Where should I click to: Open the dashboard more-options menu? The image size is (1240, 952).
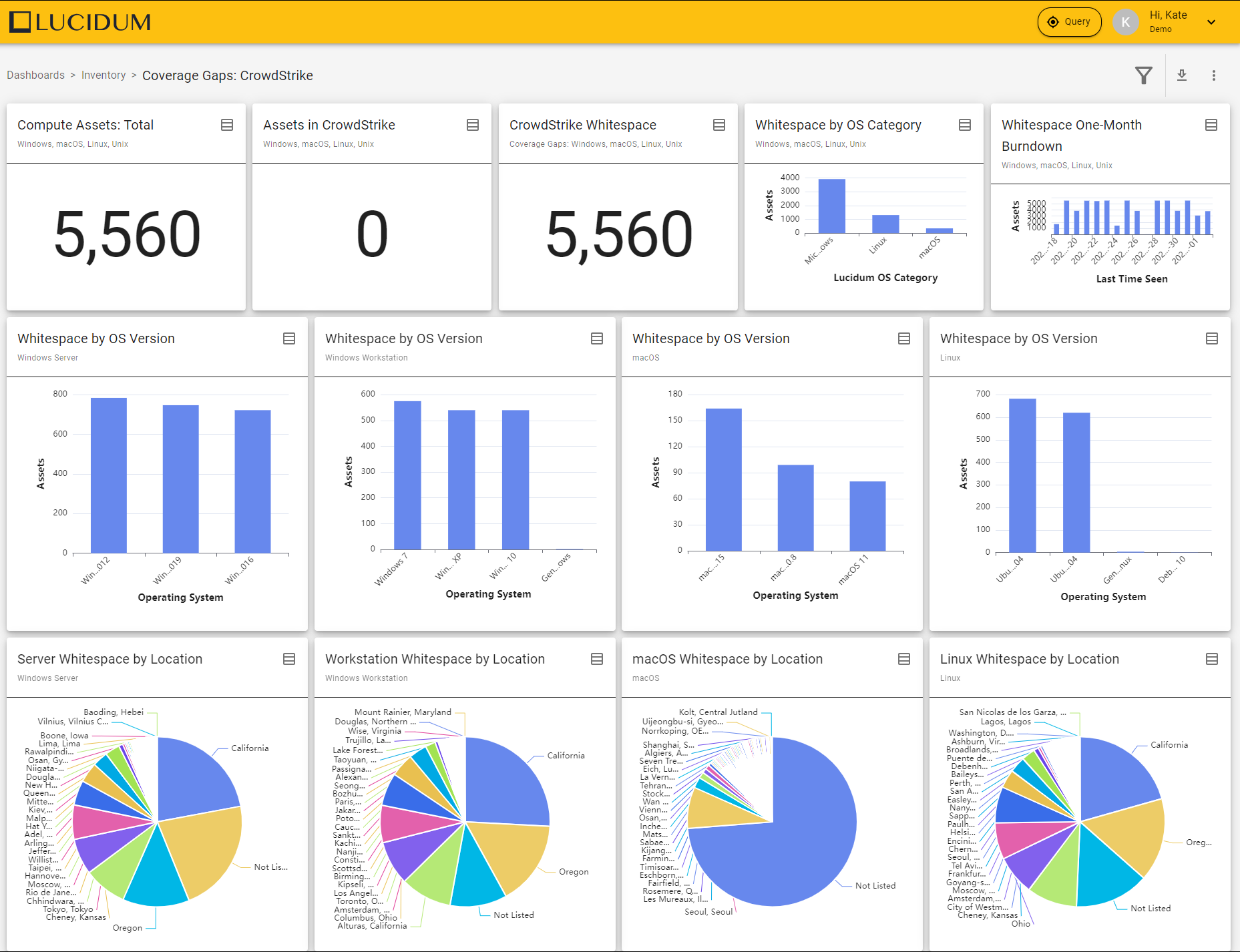tap(1214, 75)
